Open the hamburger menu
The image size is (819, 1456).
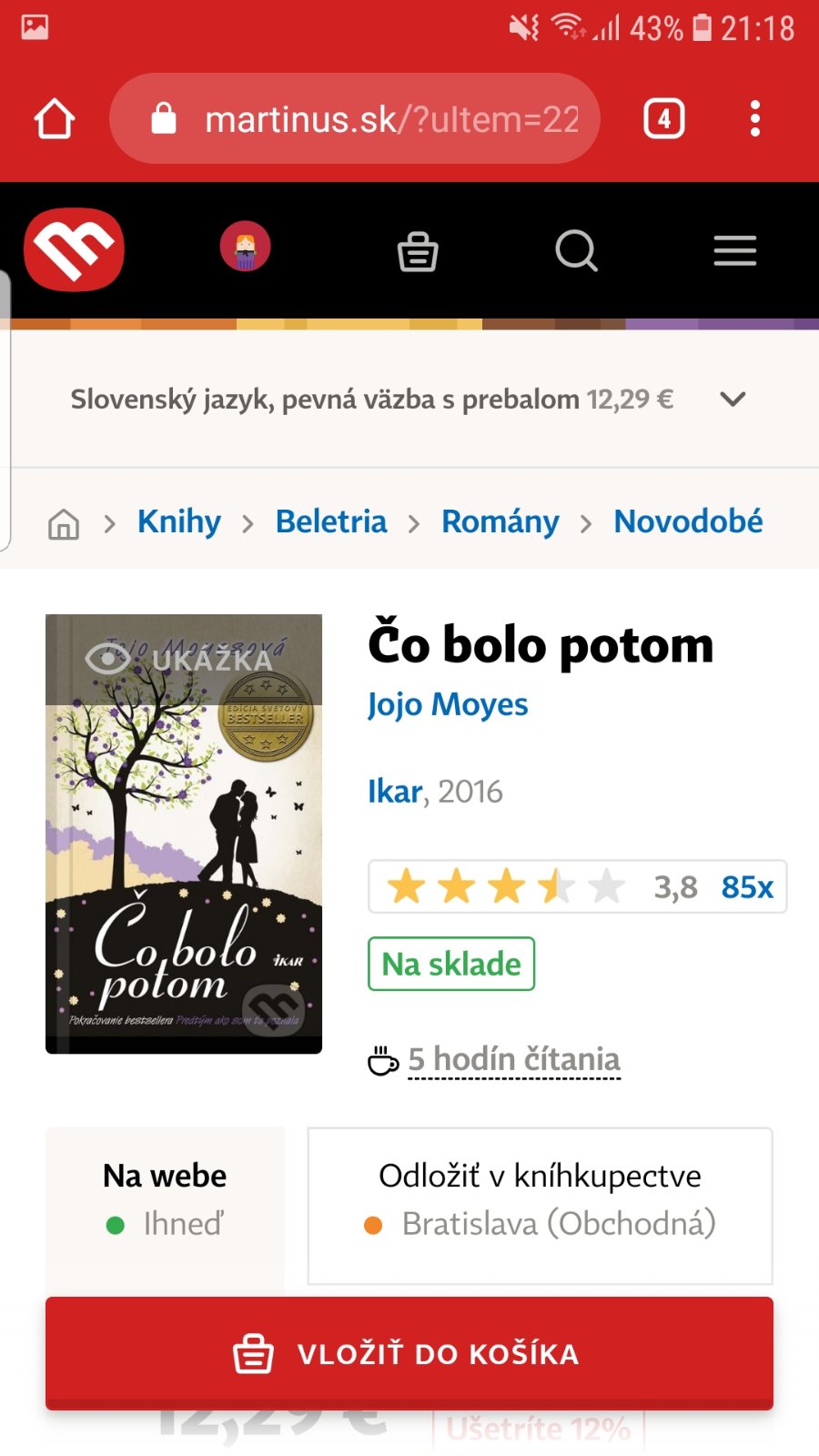[735, 250]
